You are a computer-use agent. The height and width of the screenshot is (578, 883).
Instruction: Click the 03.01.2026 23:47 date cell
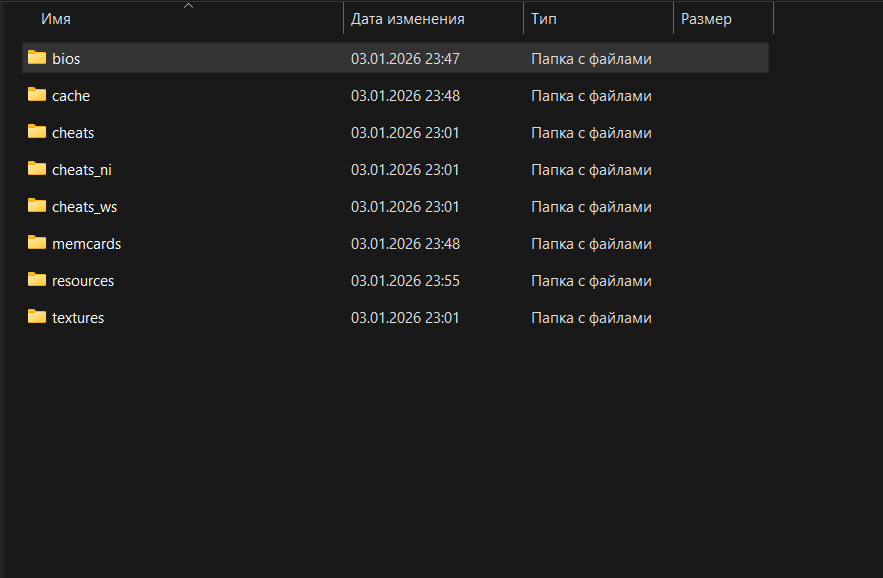[x=405, y=59]
